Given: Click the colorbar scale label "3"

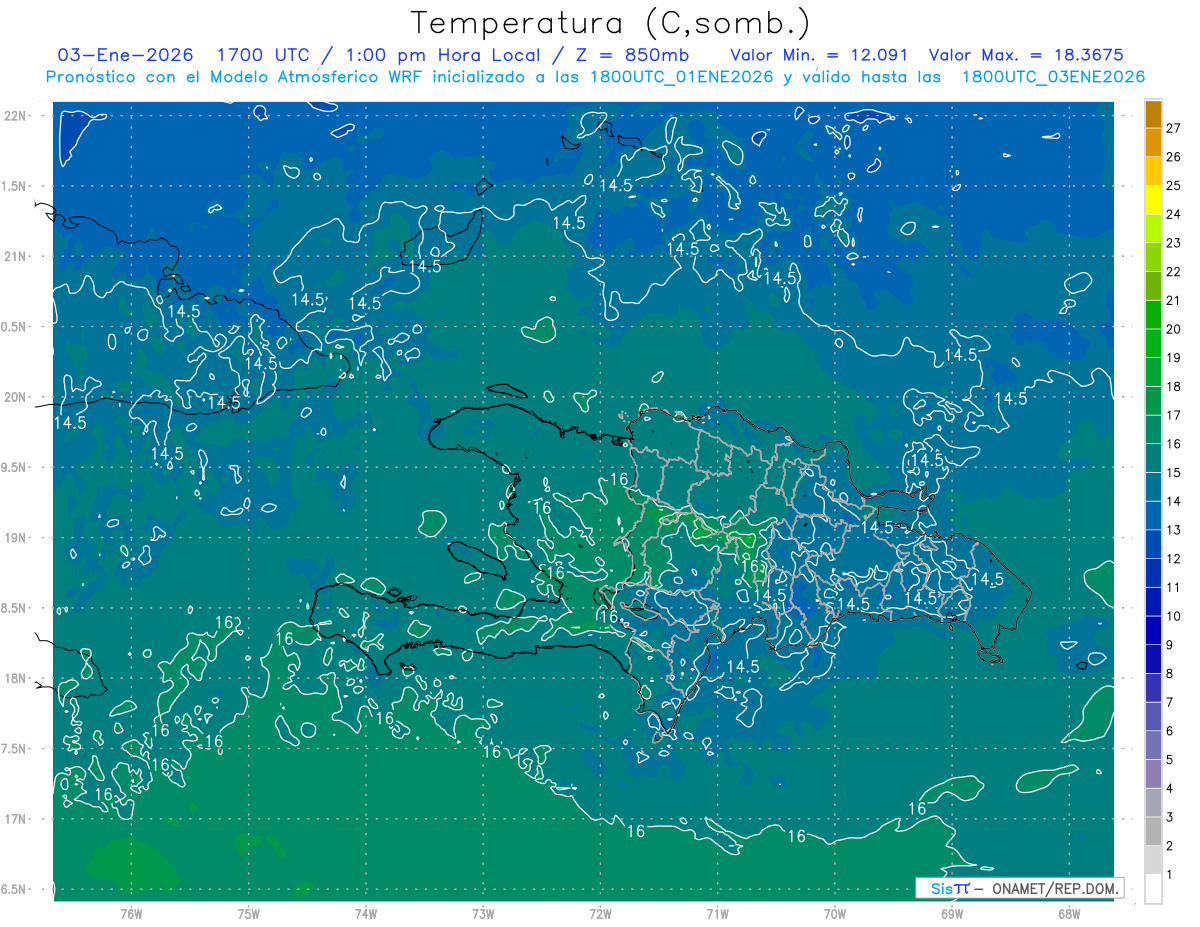Looking at the screenshot, I should click(x=1170, y=817).
